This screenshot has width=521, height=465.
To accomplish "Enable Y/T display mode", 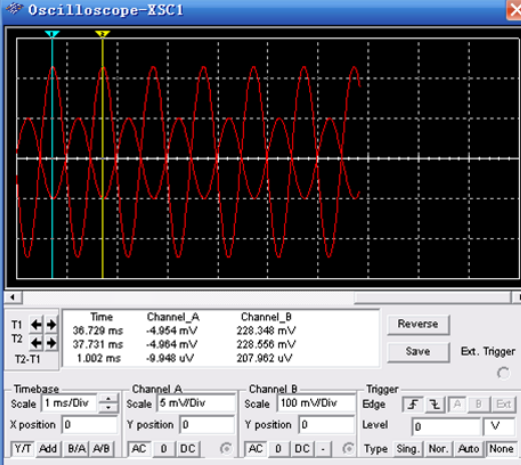I will coord(22,449).
